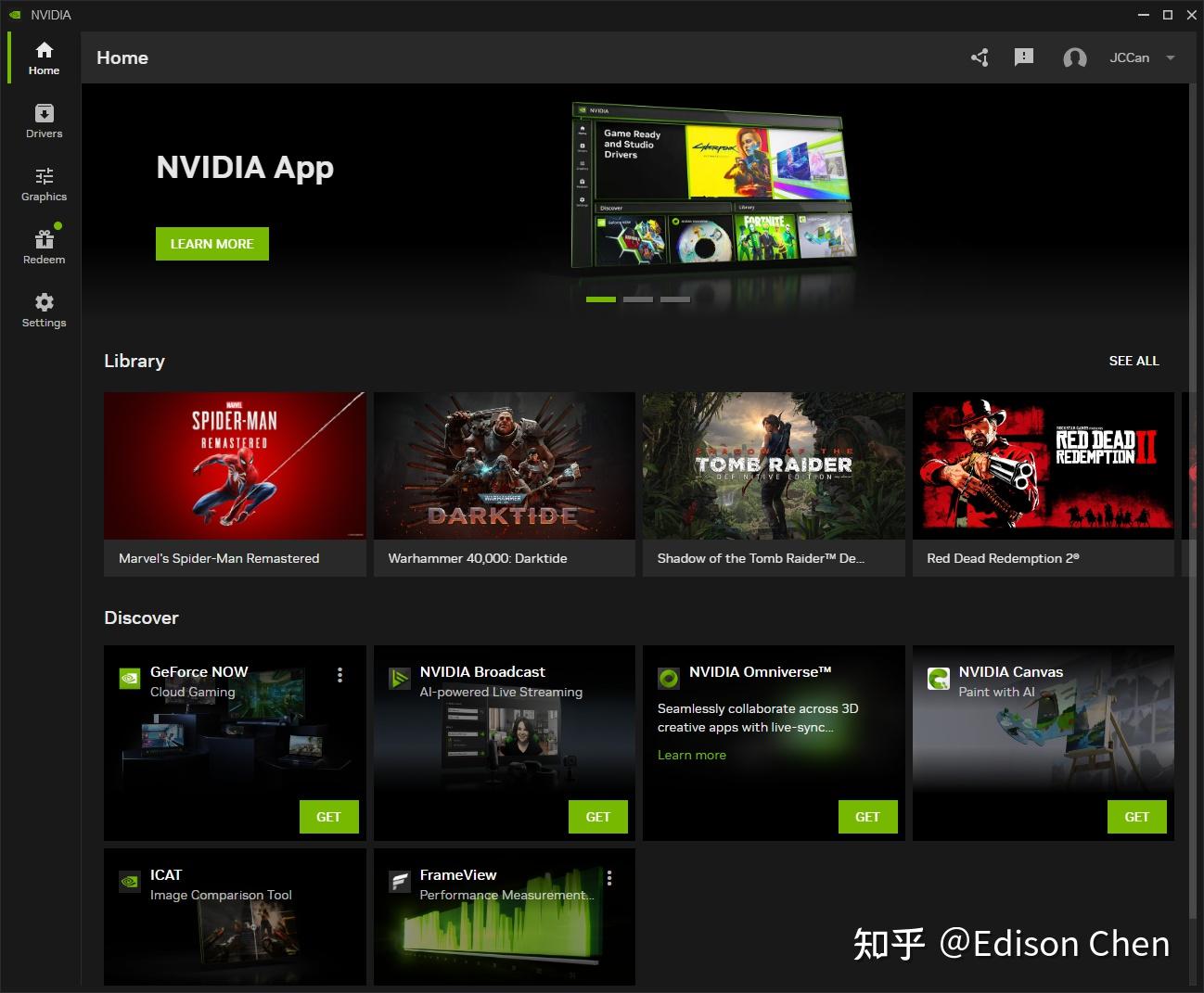
Task: Open the GeForce NOW card options menu
Action: [x=339, y=675]
